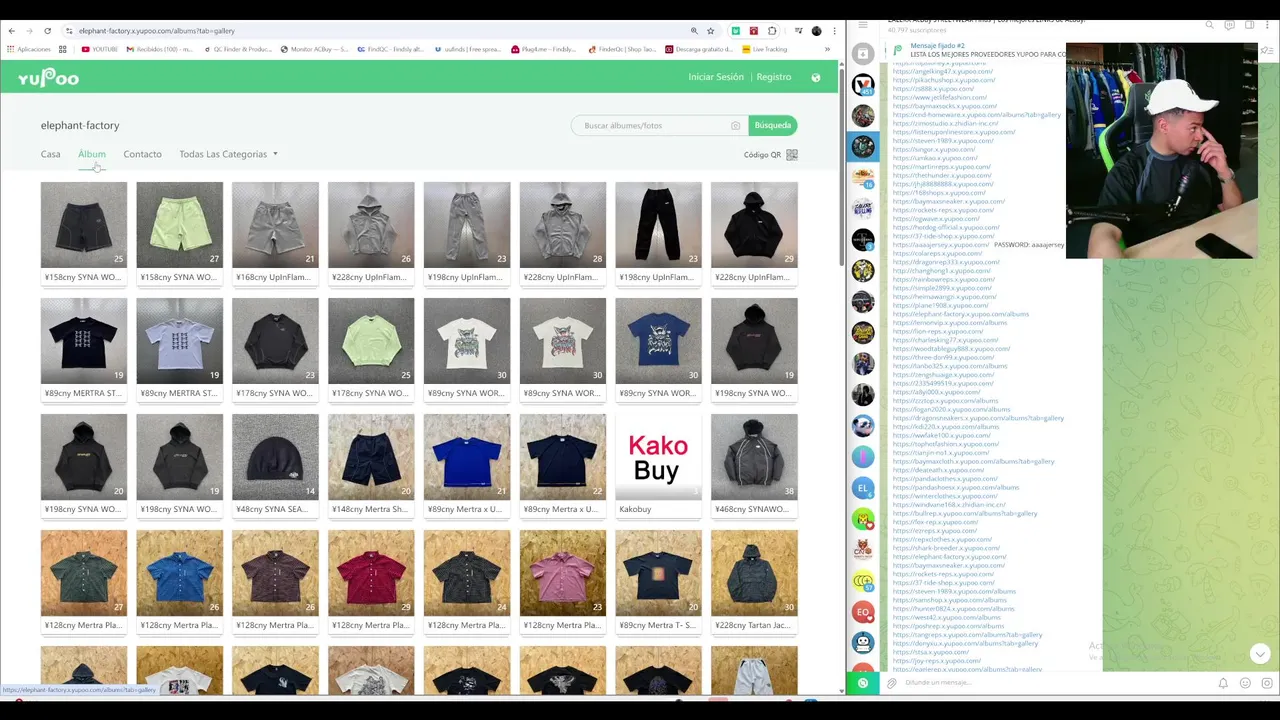Click the green Búsqueda button
This screenshot has width=1280, height=720.
(x=773, y=126)
